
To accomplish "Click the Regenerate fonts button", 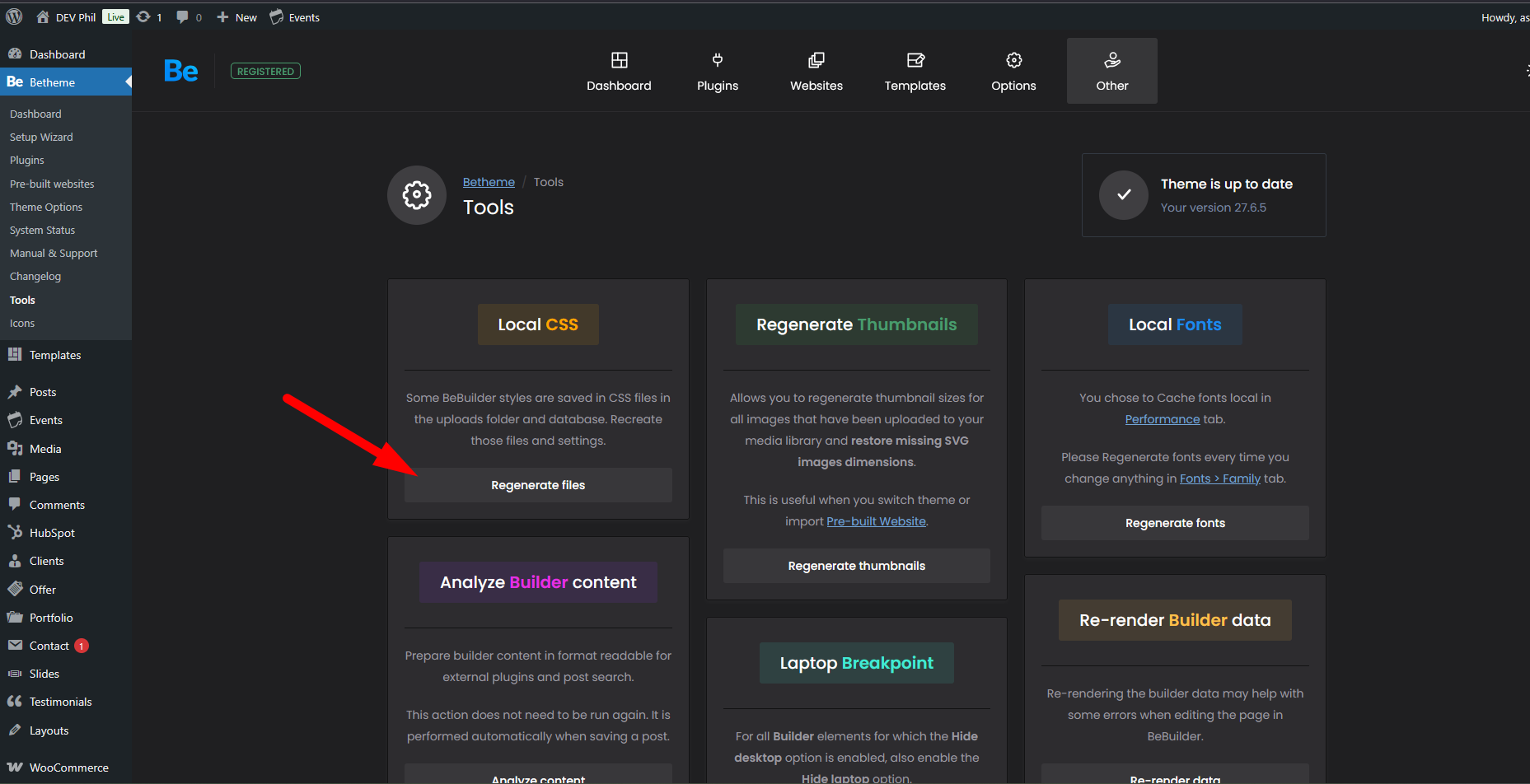I will click(x=1175, y=523).
